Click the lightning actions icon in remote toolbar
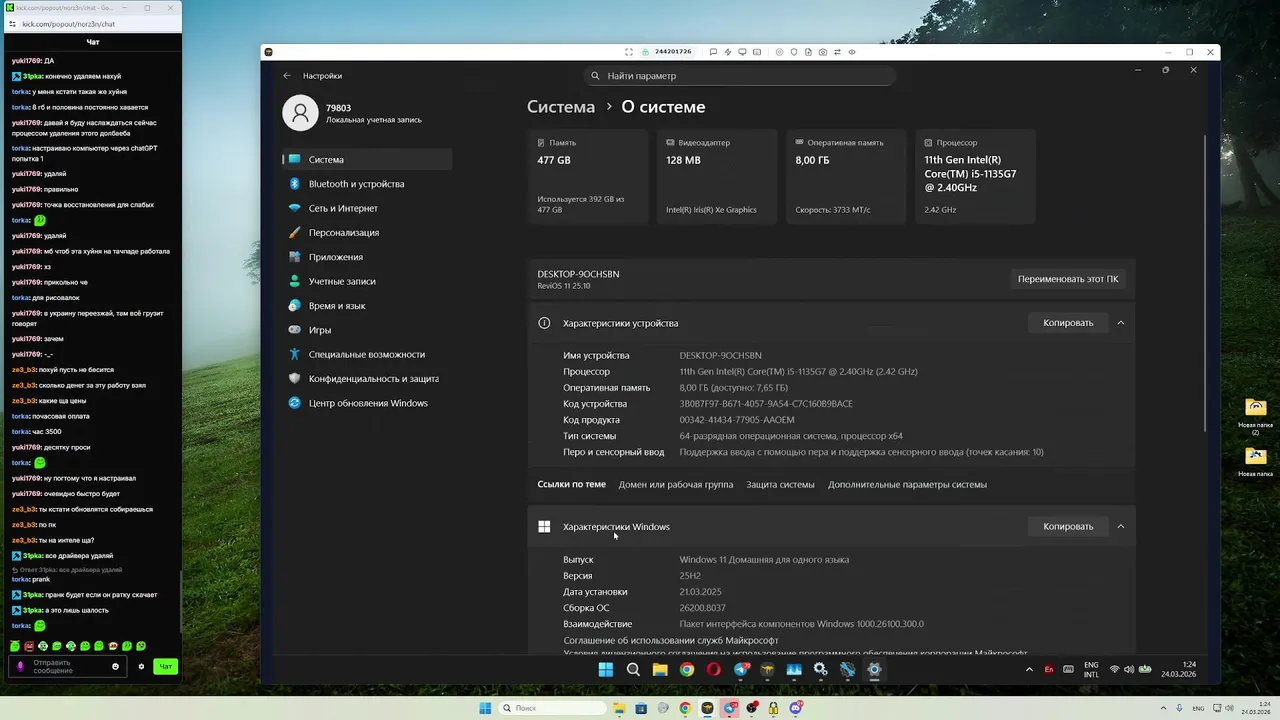1280x720 pixels. click(x=728, y=52)
